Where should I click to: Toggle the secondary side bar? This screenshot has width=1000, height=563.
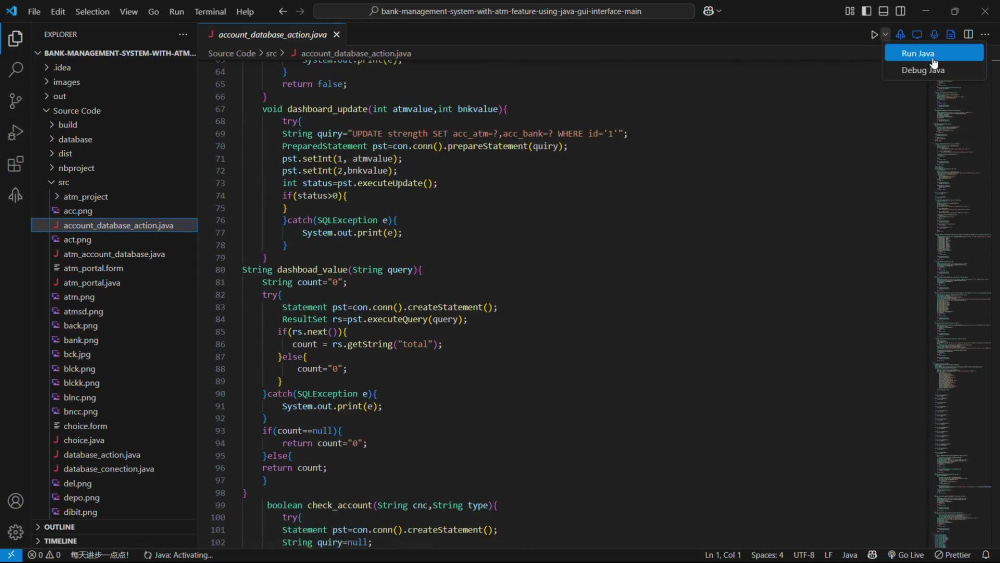point(901,11)
